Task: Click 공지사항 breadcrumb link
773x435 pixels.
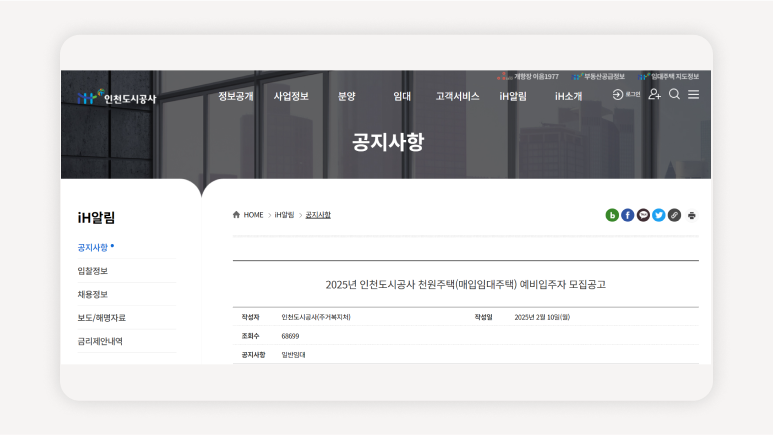Action: pyautogui.click(x=318, y=215)
